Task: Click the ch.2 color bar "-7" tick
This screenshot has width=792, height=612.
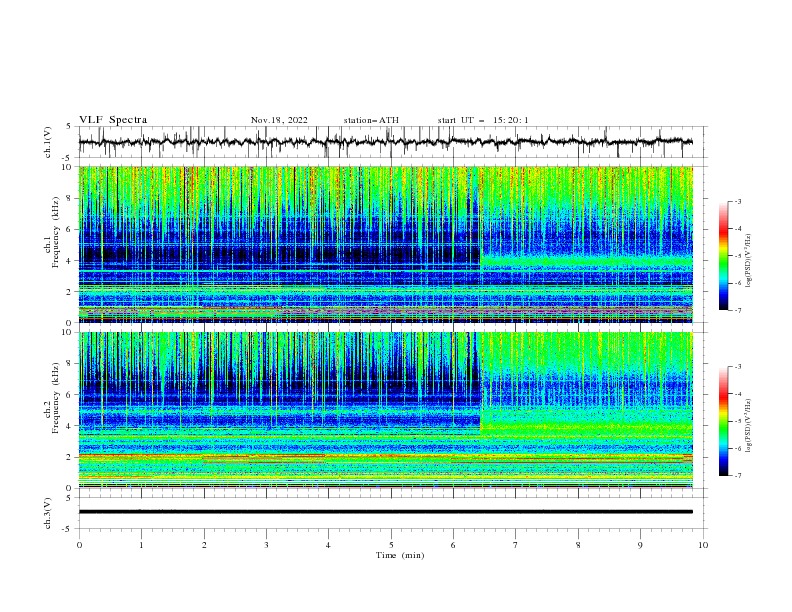Action: (738, 475)
